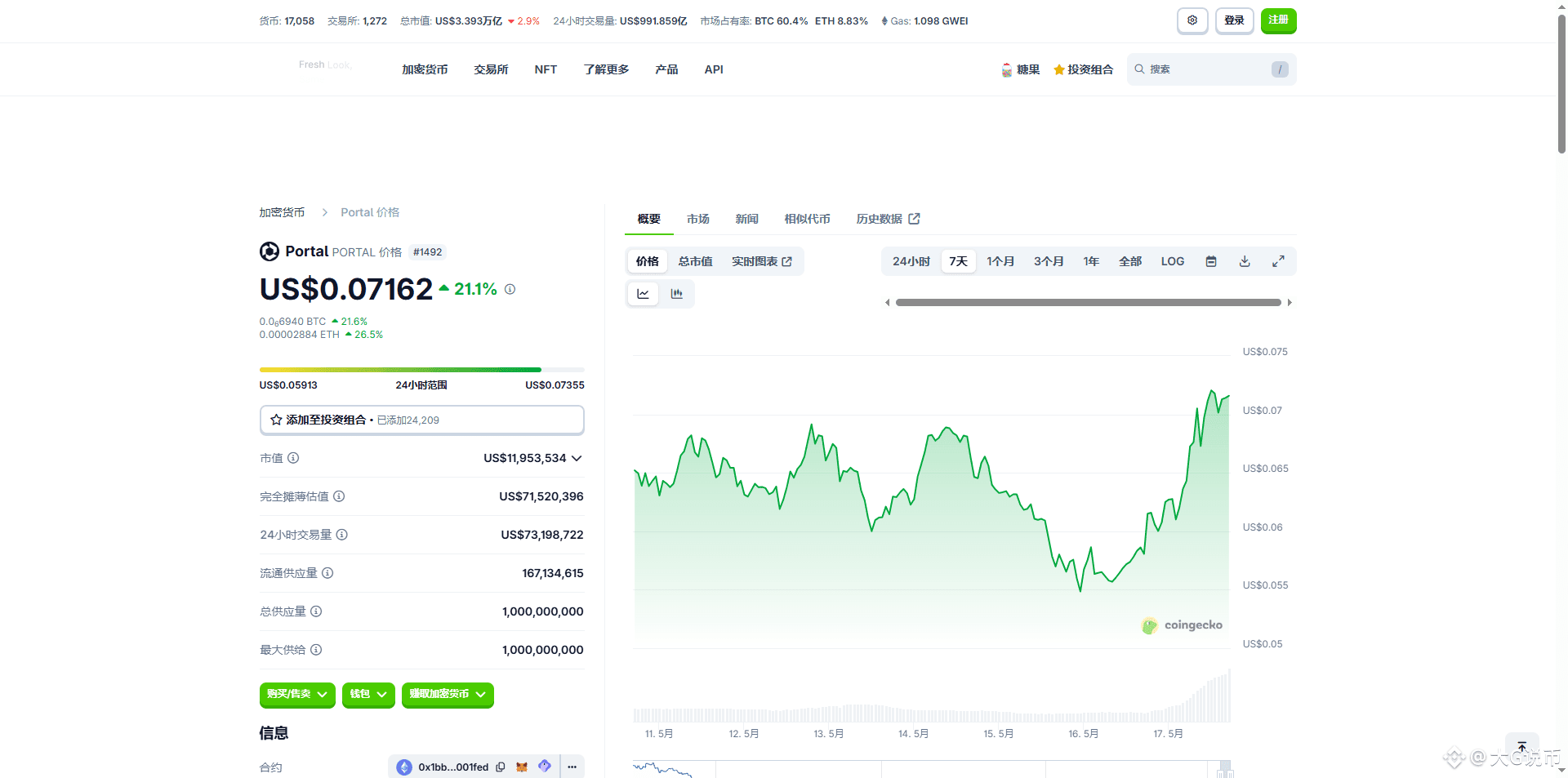Show 24-hour trading volume info icon
1568x778 pixels.
pos(342,535)
